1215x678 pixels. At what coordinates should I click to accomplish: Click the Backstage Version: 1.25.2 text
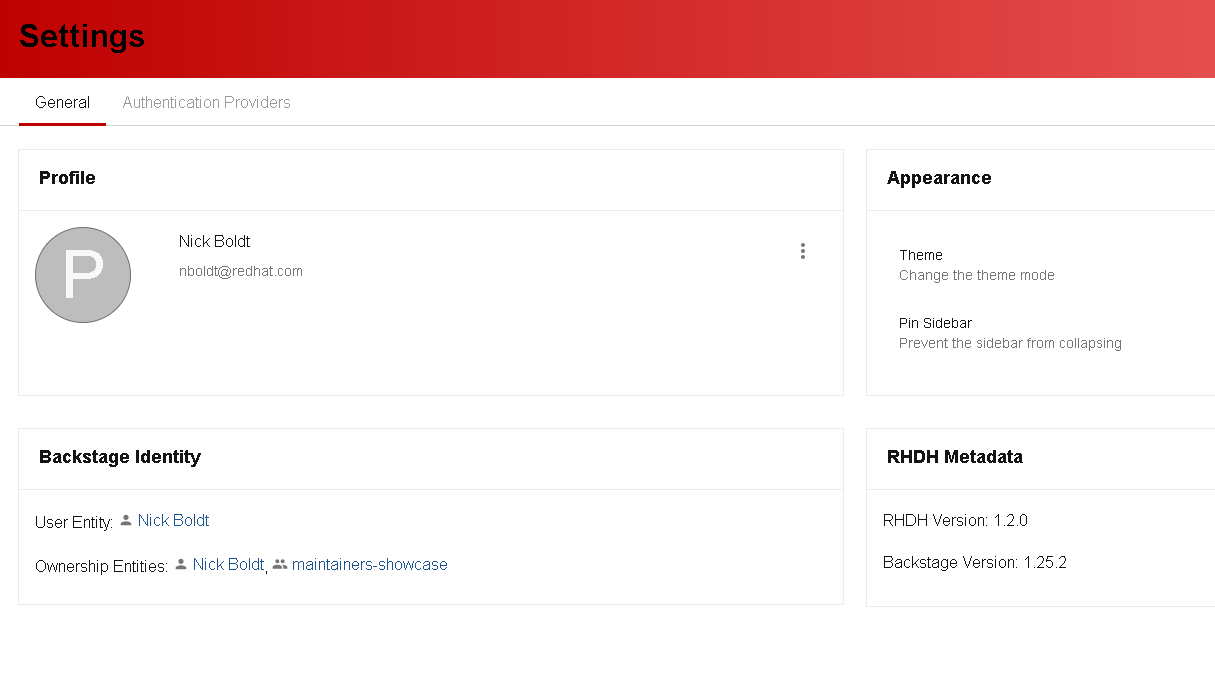point(975,562)
